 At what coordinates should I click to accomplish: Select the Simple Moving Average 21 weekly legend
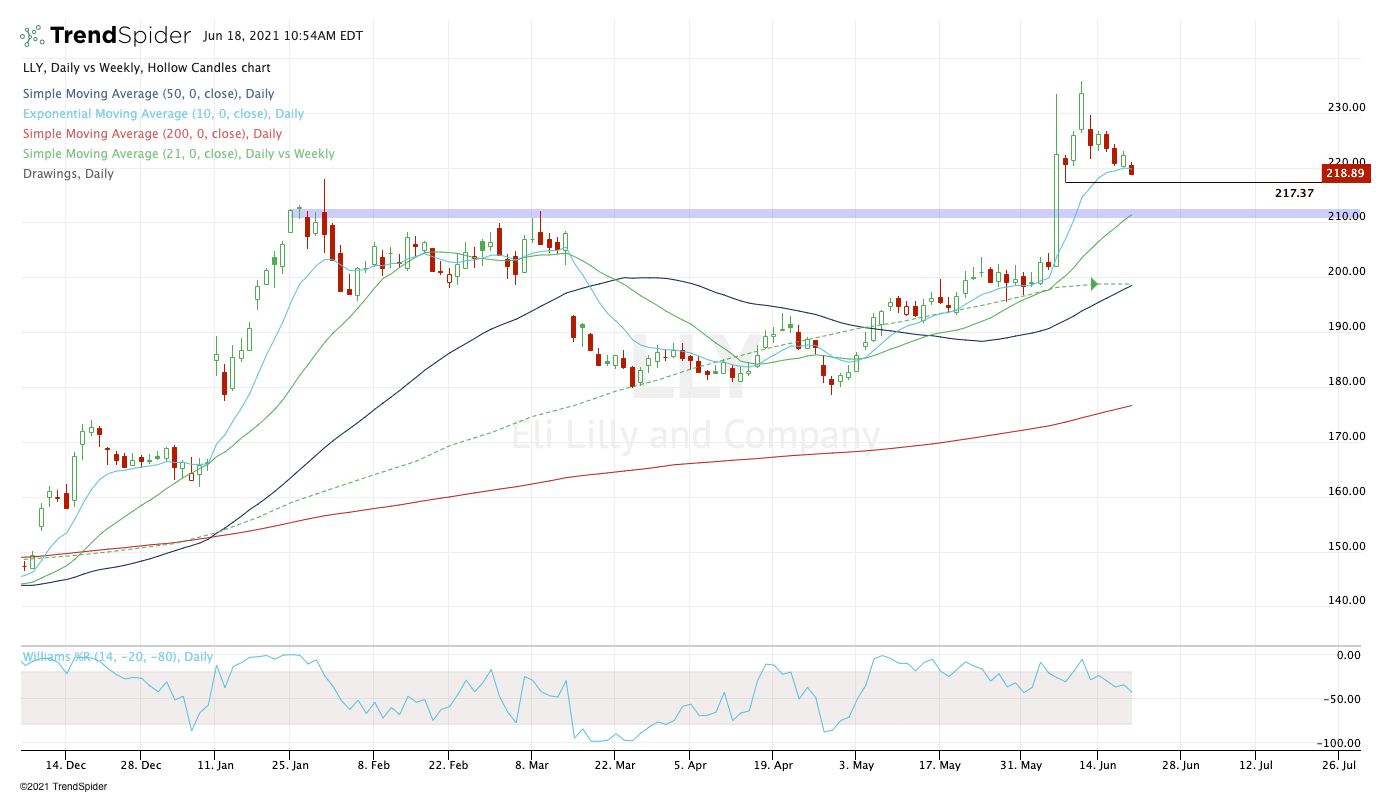click(x=178, y=154)
